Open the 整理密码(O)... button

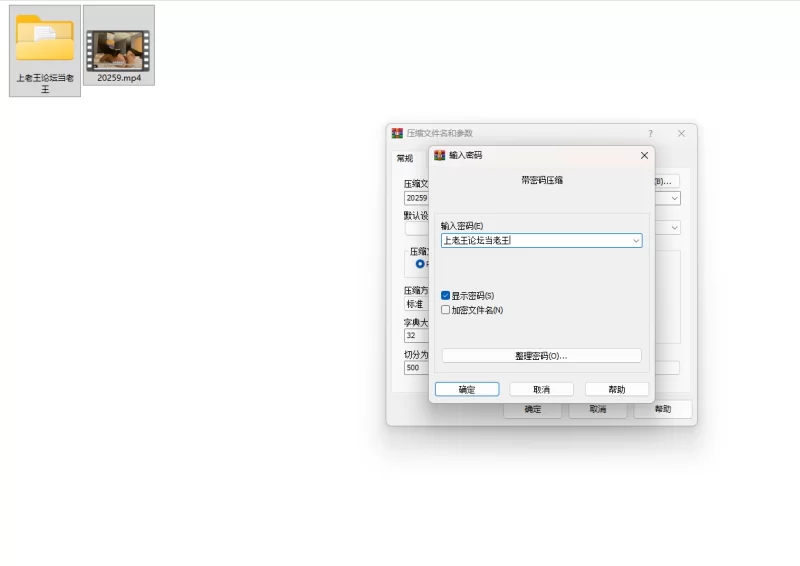point(541,356)
